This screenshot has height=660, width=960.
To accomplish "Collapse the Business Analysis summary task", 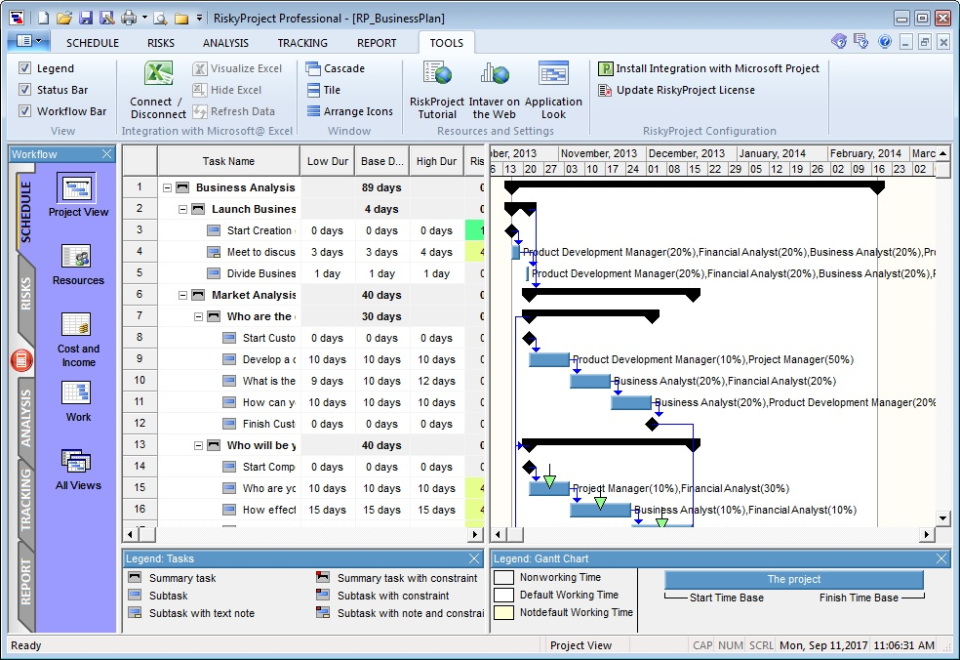I will point(167,188).
